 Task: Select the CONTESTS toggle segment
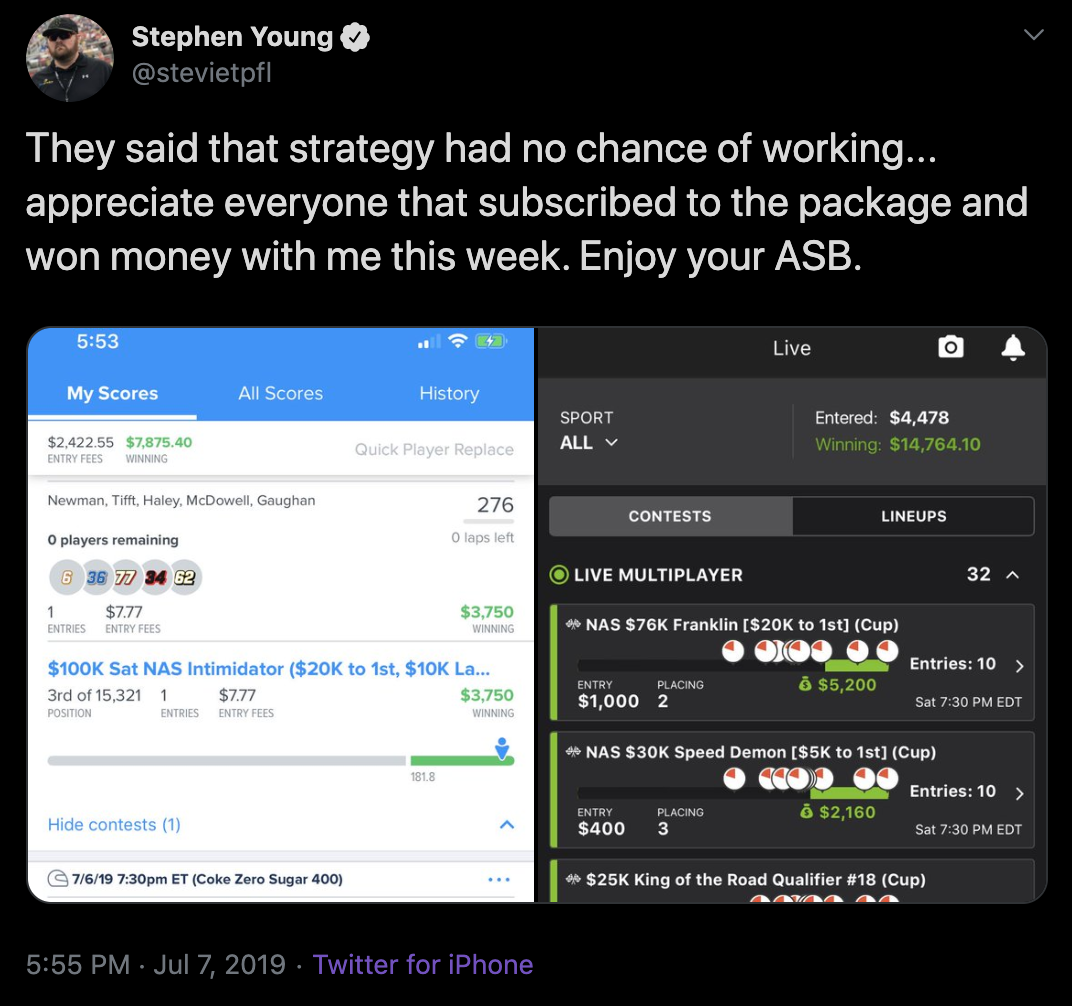point(670,516)
